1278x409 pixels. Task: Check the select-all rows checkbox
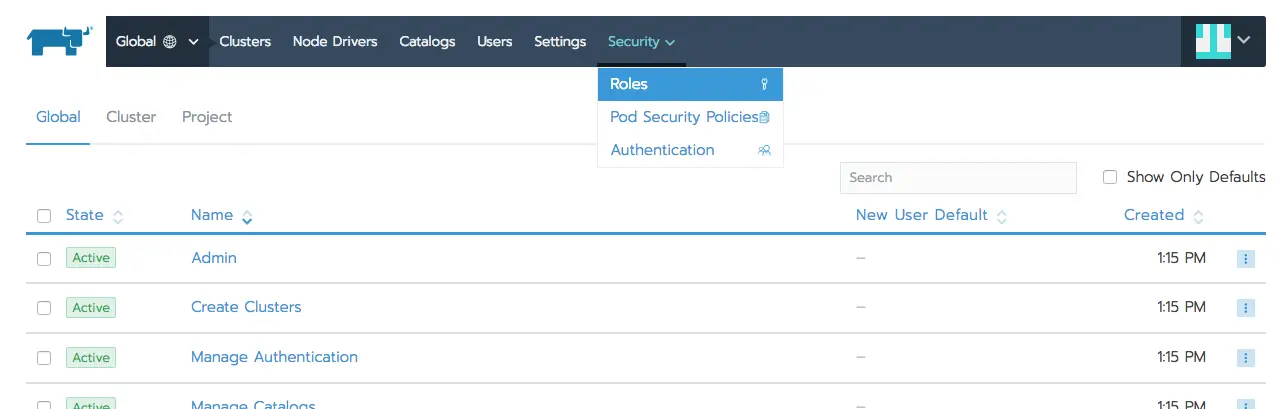[44, 216]
